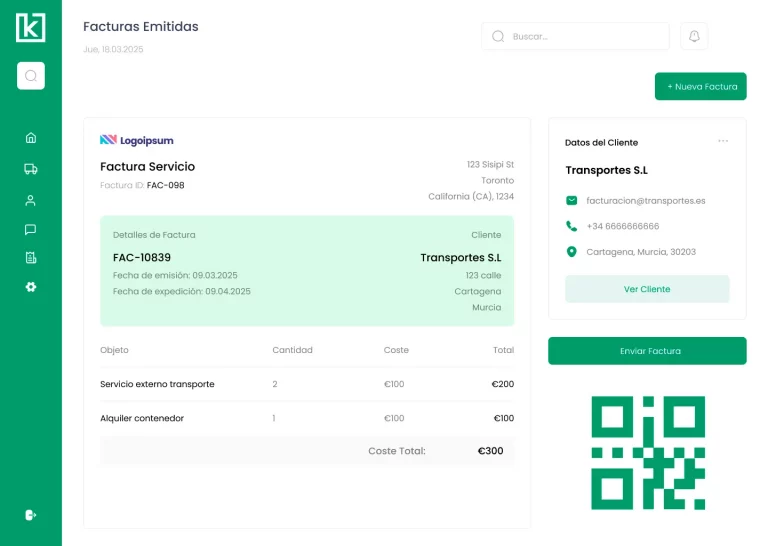Screen dimensions: 768x546
Task: Click the Logoipsum company logo
Action: (137, 140)
